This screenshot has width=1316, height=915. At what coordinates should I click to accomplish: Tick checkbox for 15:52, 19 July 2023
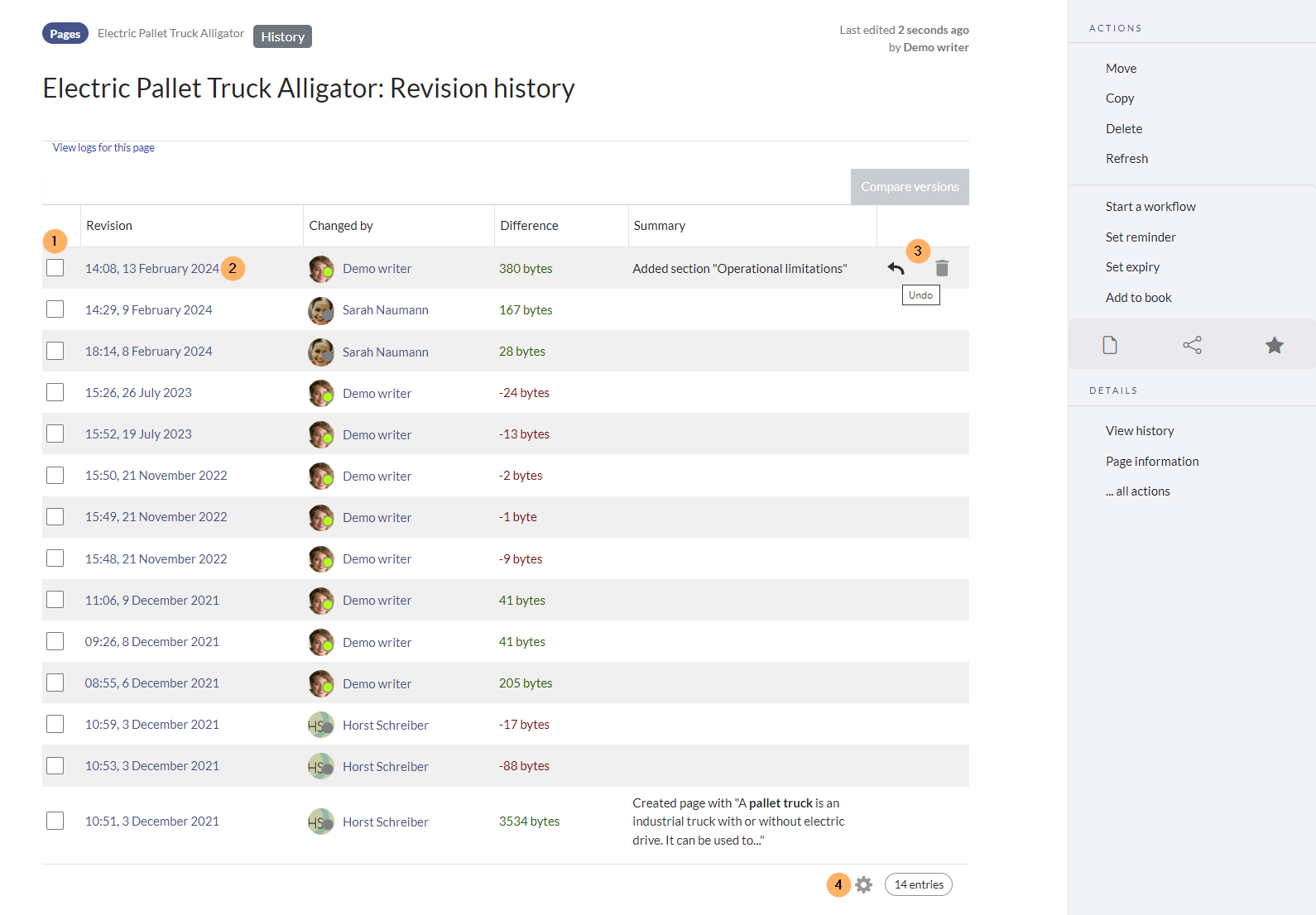[x=55, y=434]
